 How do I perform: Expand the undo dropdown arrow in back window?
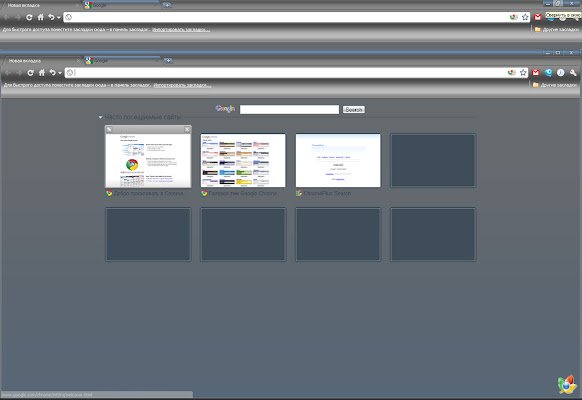[x=59, y=17]
